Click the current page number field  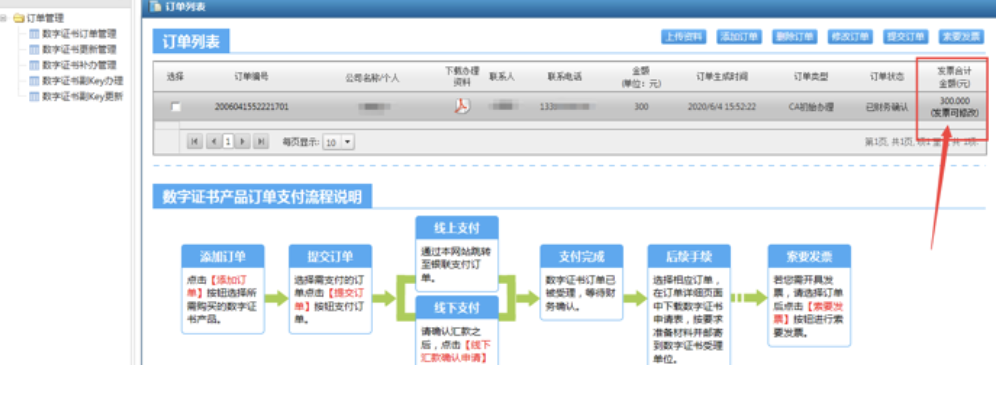tap(228, 142)
